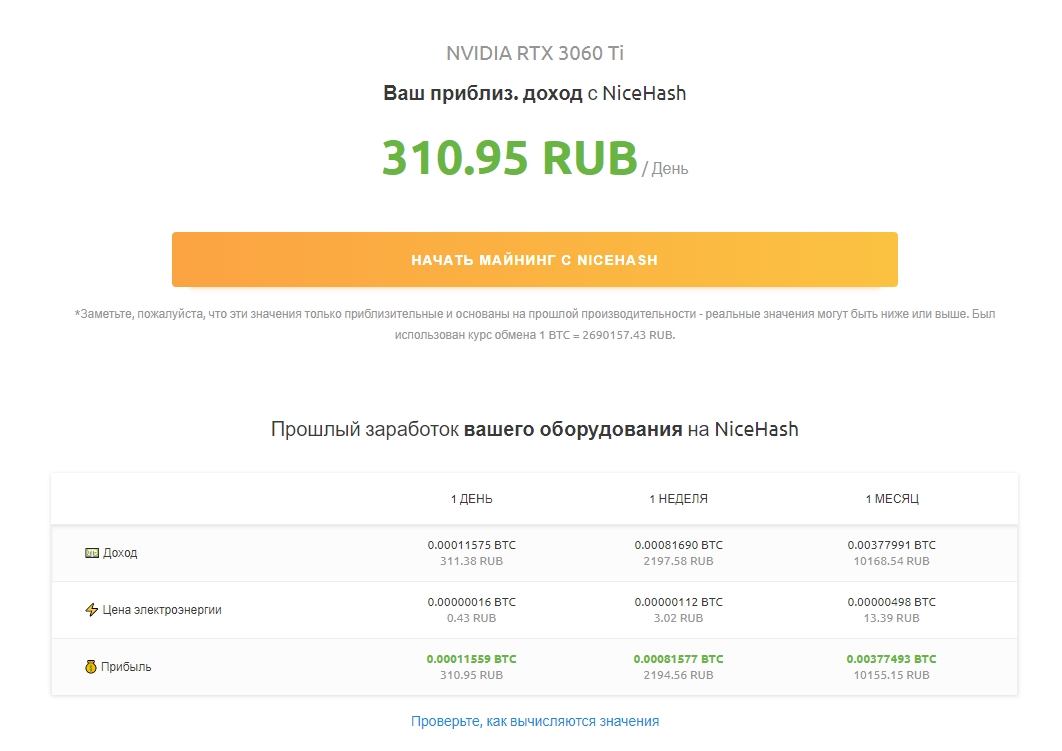
Task: Select the 1 МЕСЯЦ column header
Action: [891, 498]
